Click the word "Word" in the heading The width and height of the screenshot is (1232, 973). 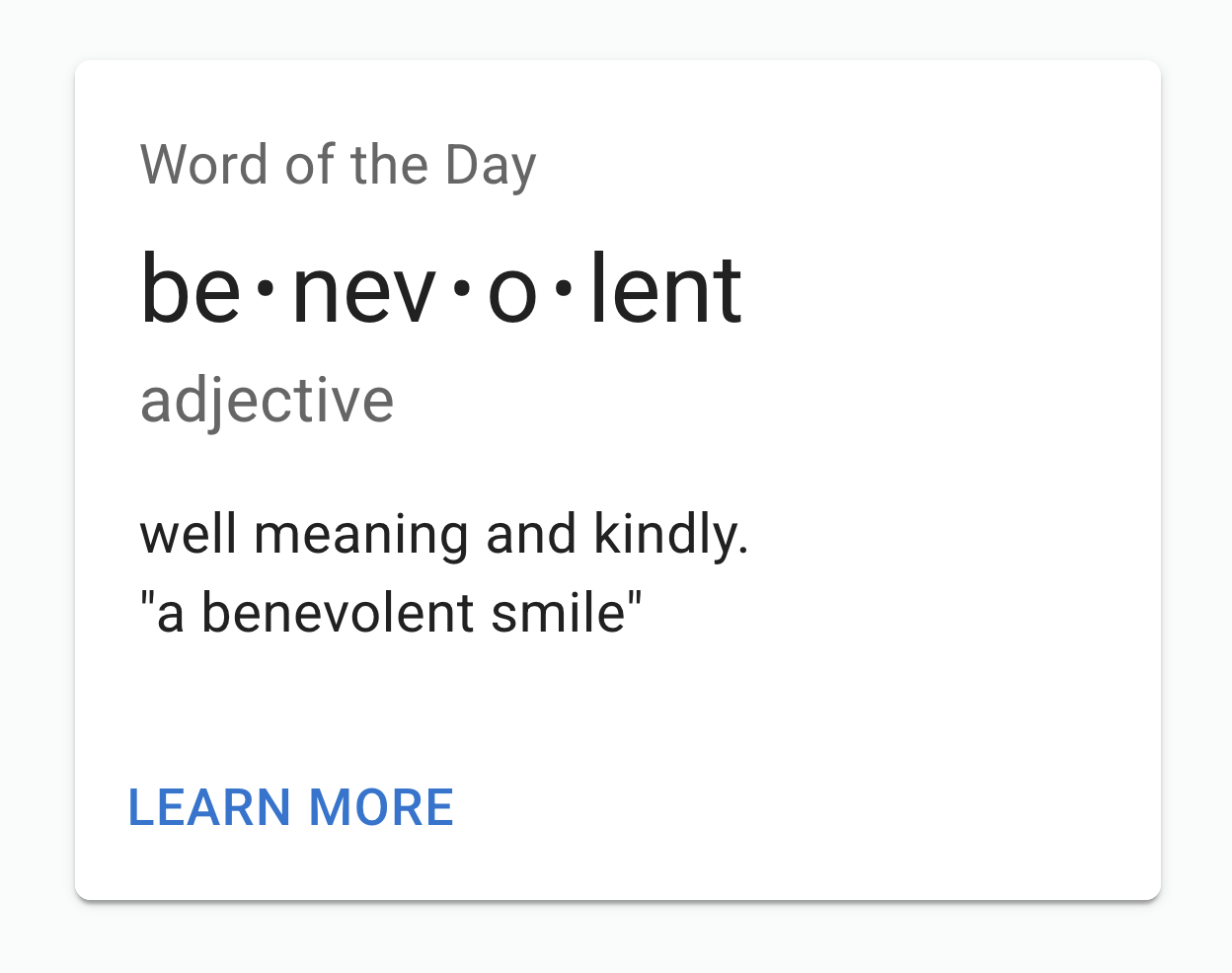point(204,165)
